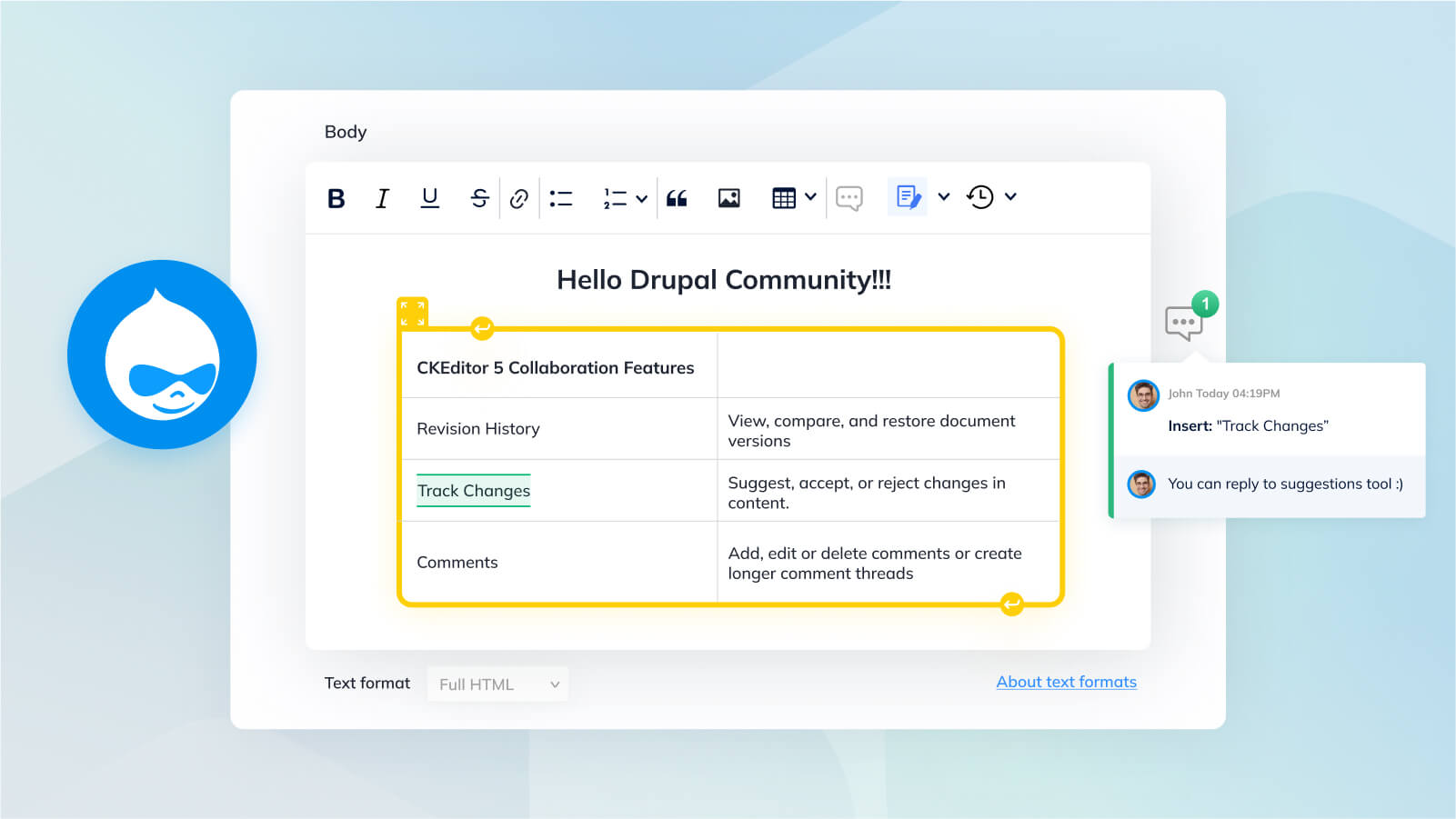The height and width of the screenshot is (819, 1456).
Task: Insert a numbered list
Action: tap(615, 198)
